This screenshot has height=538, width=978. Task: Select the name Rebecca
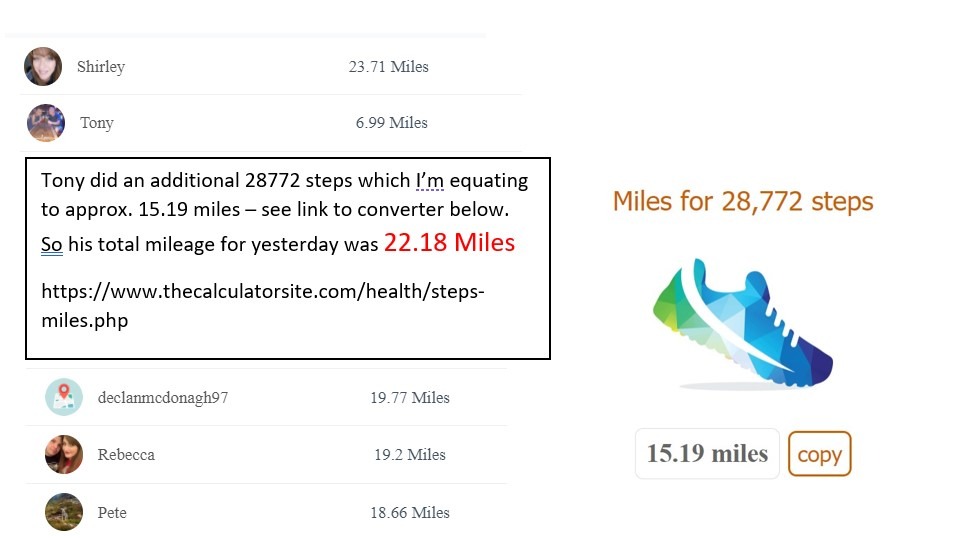point(126,454)
